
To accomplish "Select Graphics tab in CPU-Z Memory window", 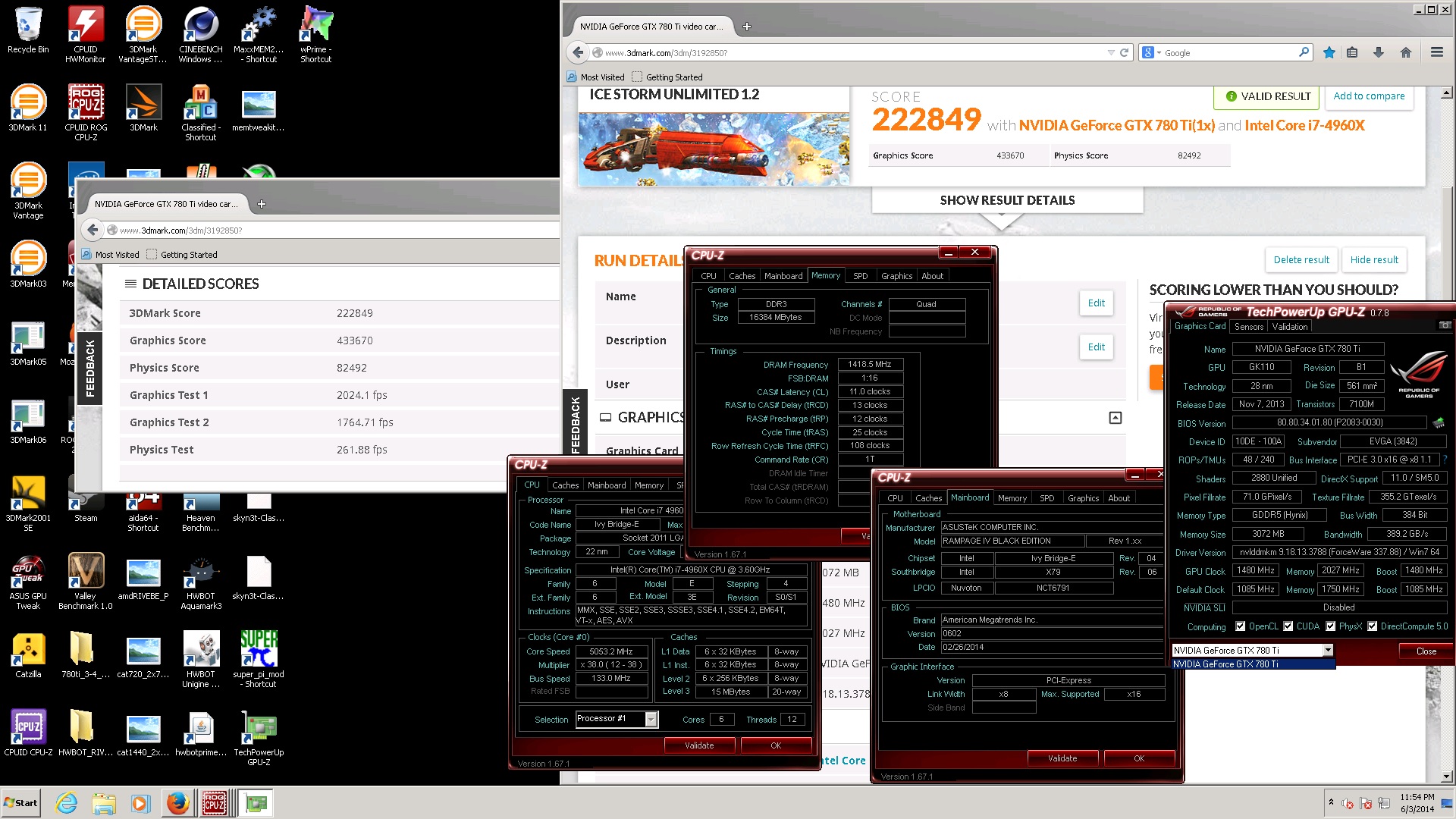I will coord(896,276).
